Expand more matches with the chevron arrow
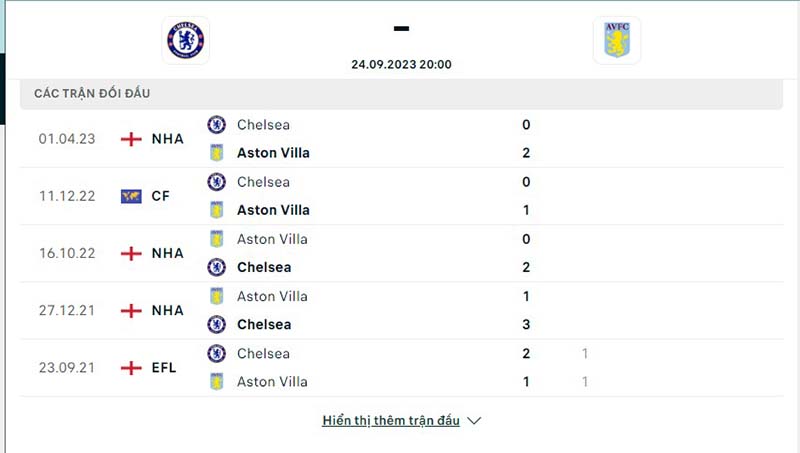The width and height of the screenshot is (800, 453). click(474, 421)
